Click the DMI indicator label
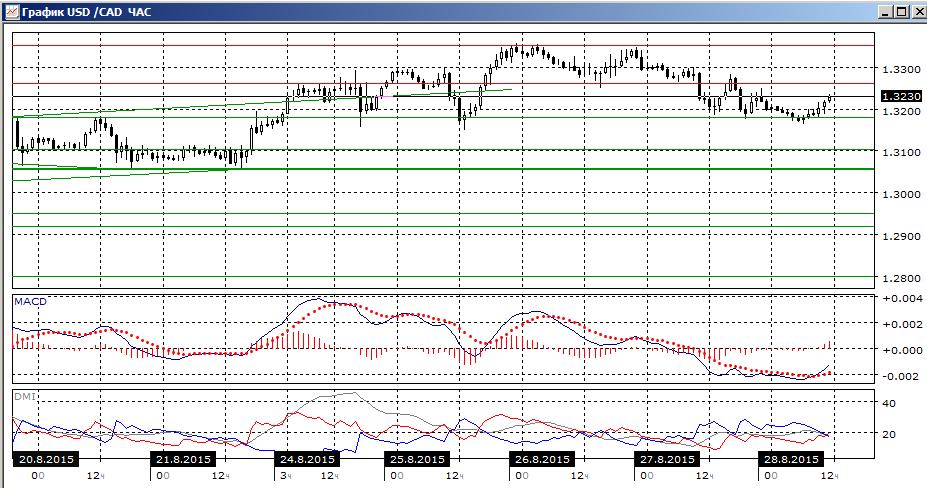The height and width of the screenshot is (488, 927). [x=25, y=397]
